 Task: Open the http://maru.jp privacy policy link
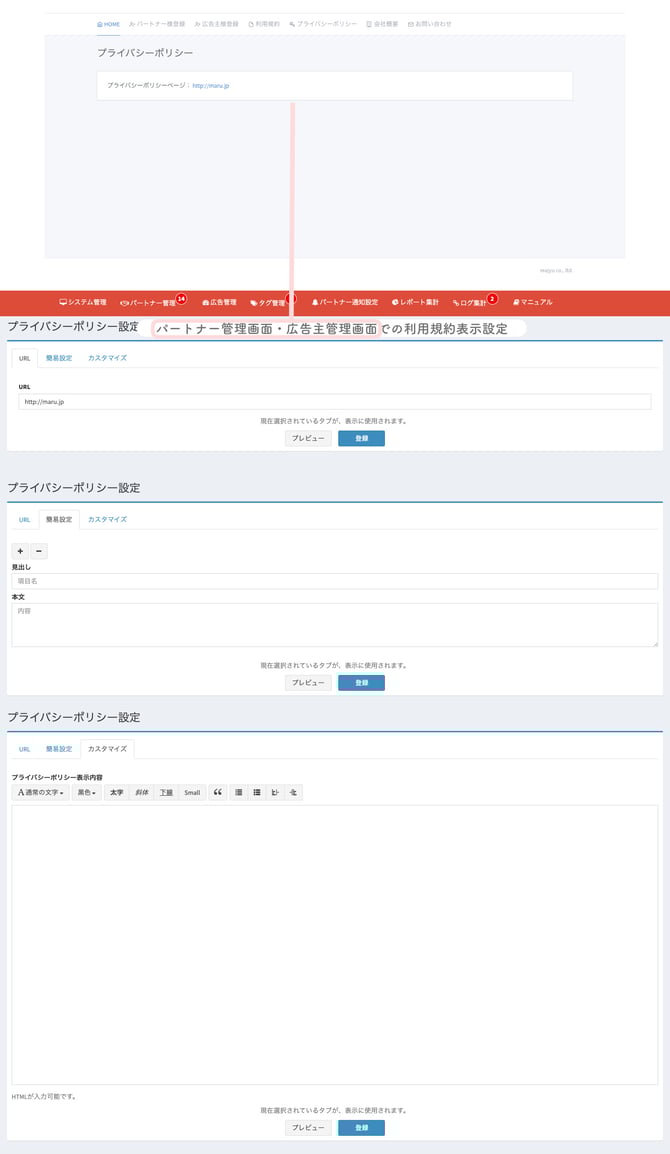click(211, 86)
